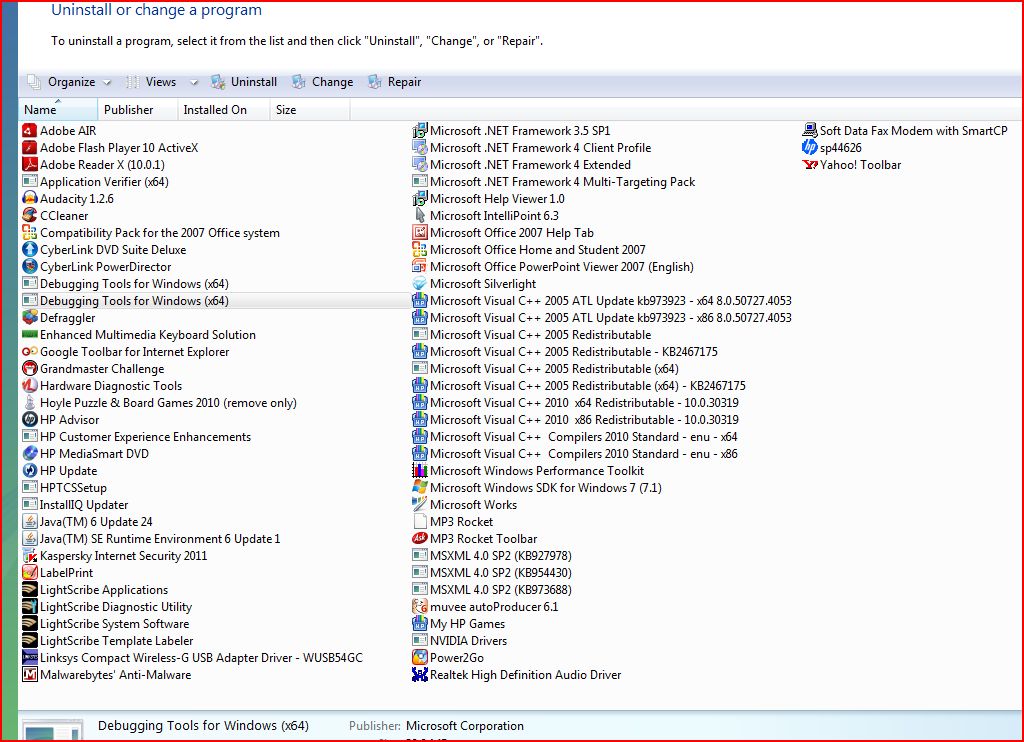Click the Microsoft Silverlight icon
Screen dimensions: 1024x742
coord(419,283)
